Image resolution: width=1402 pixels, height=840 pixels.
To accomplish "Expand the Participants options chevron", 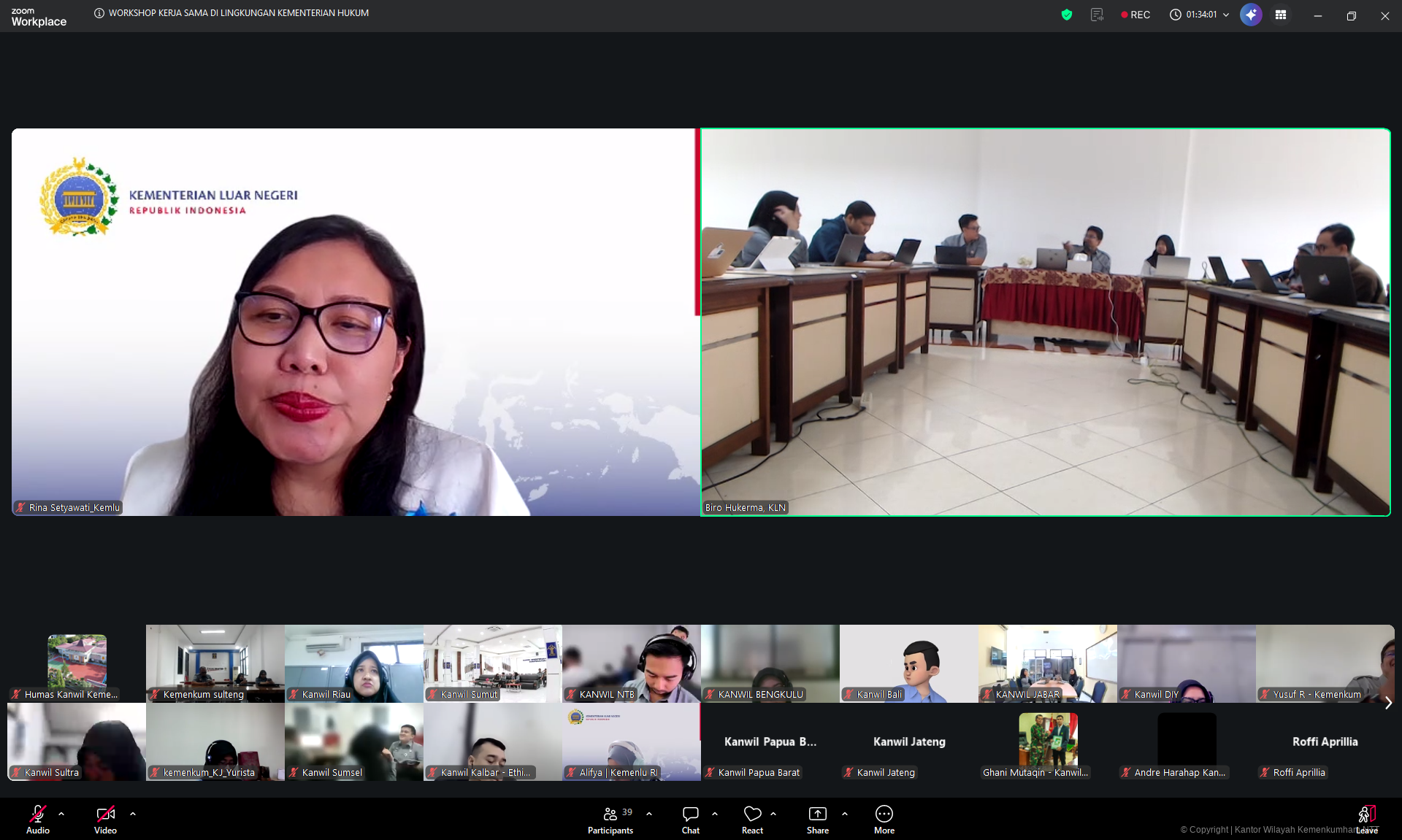I will coord(648,814).
